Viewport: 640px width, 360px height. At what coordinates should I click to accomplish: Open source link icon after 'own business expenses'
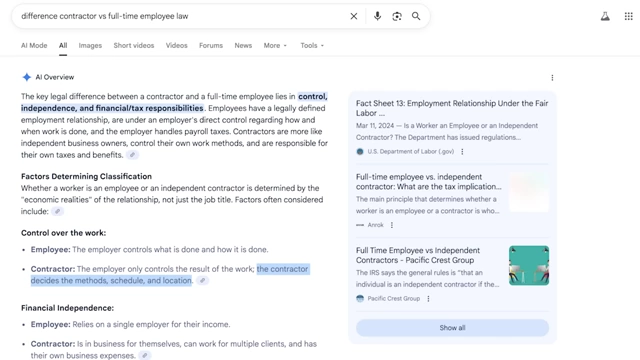click(x=144, y=356)
